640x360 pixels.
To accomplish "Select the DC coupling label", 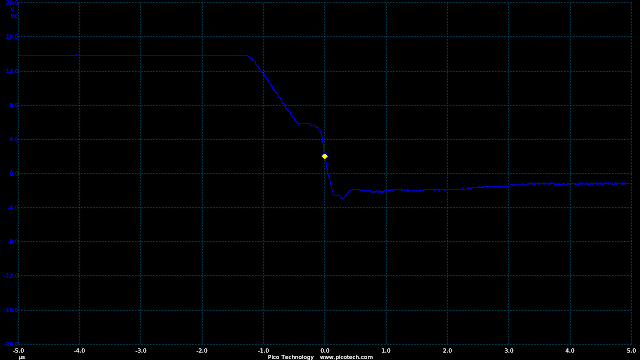I will [14, 16].
